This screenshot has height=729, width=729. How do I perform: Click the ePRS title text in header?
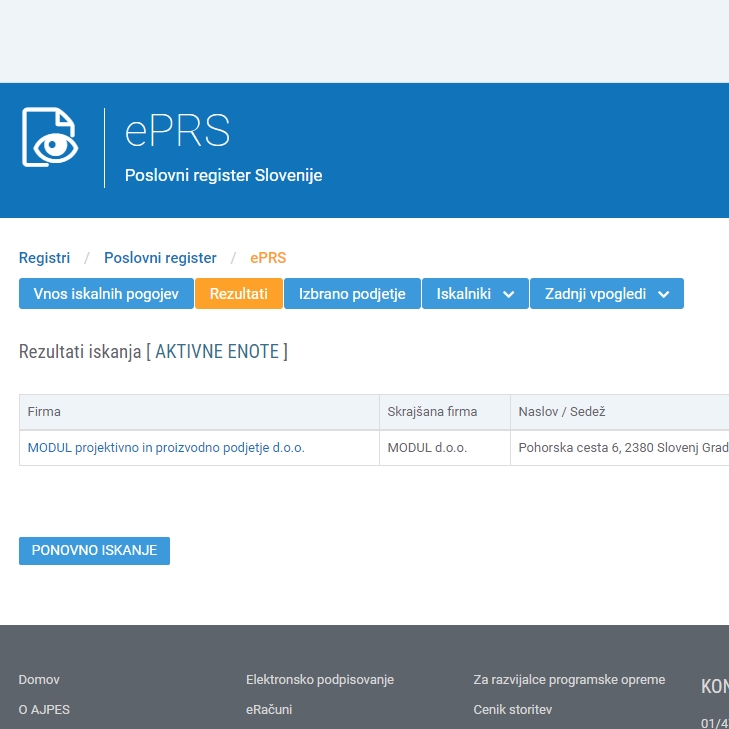(x=177, y=131)
